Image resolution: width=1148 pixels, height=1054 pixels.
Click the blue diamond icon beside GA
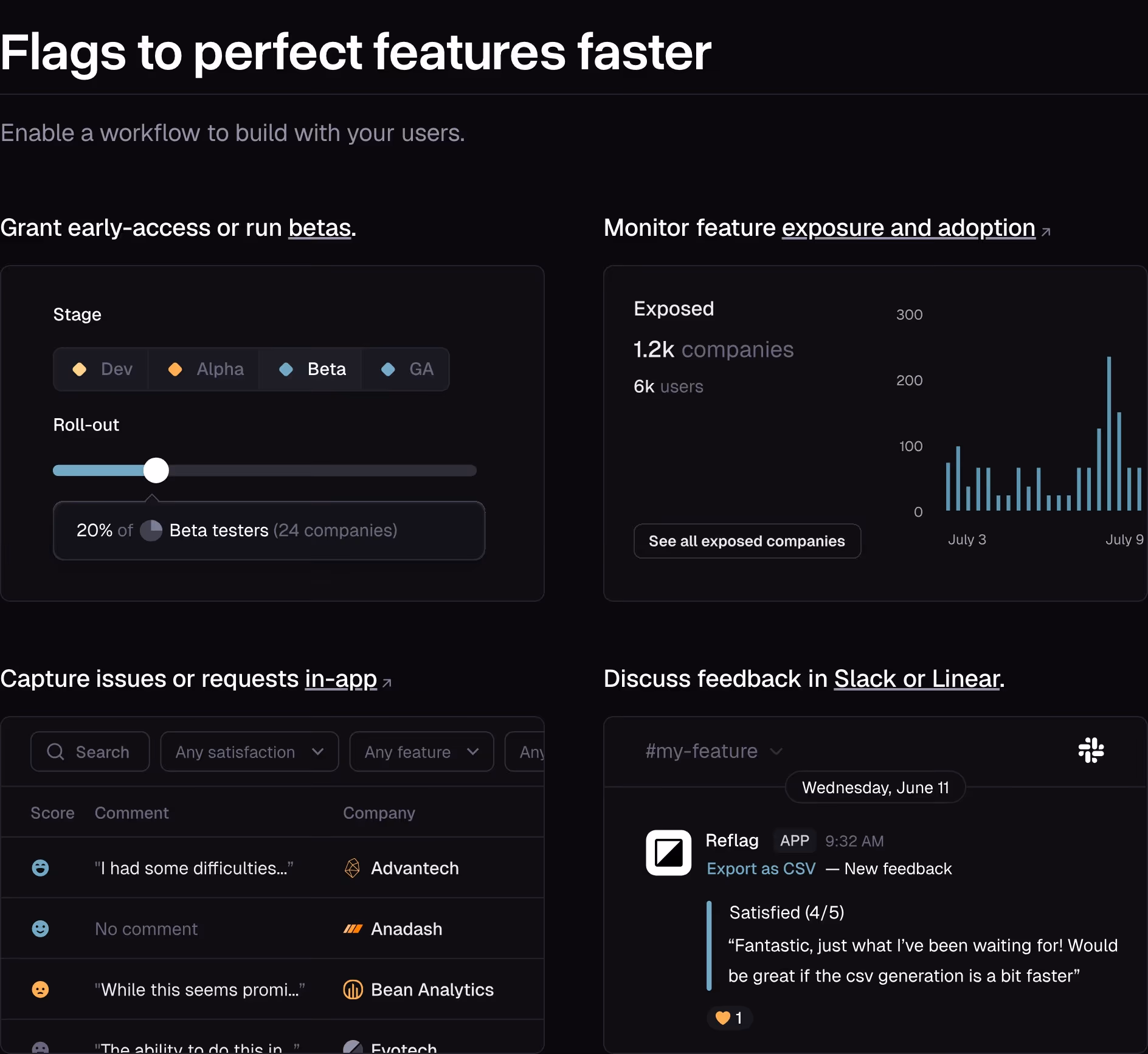pyautogui.click(x=388, y=369)
